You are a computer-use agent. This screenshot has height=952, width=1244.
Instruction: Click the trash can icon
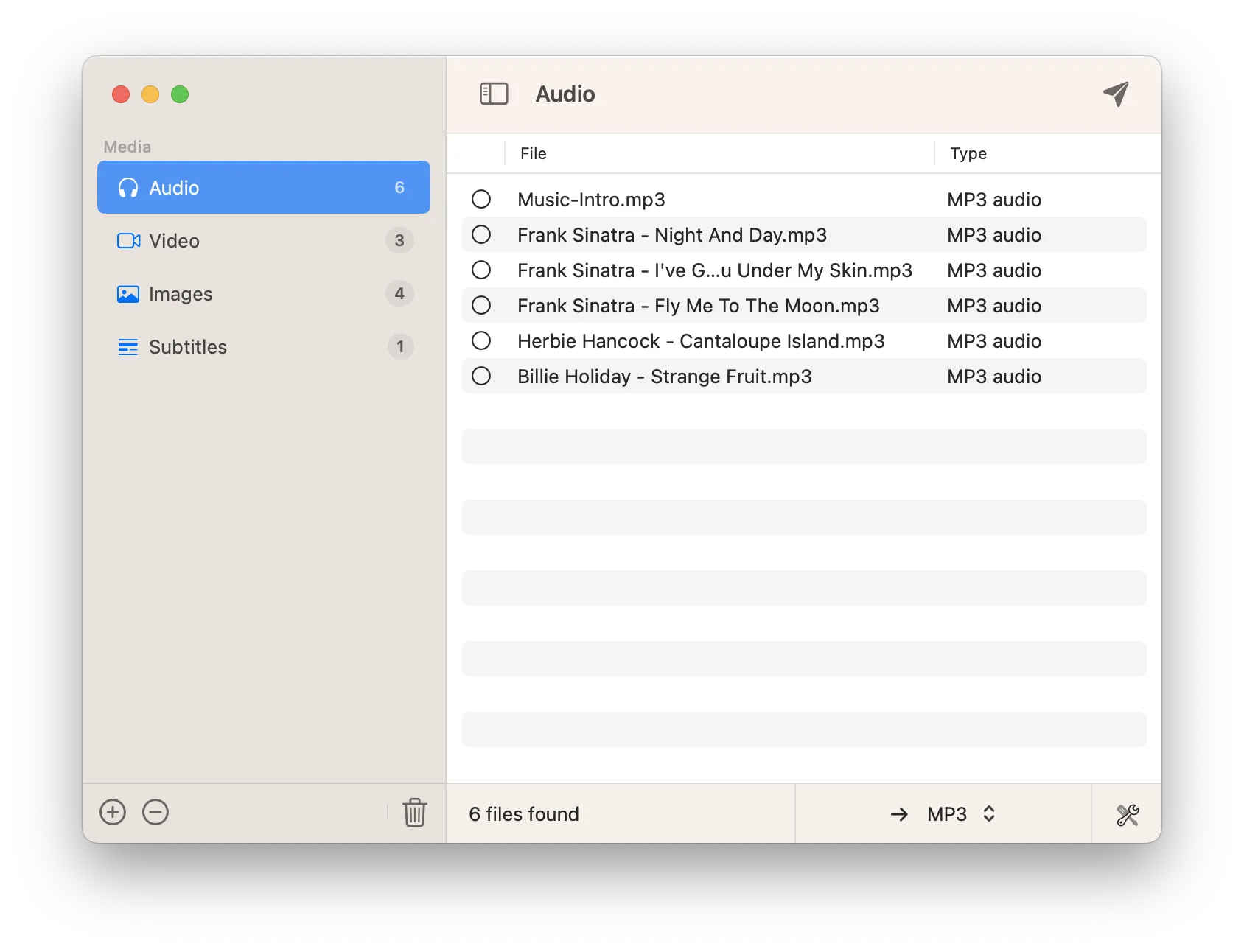coord(415,813)
